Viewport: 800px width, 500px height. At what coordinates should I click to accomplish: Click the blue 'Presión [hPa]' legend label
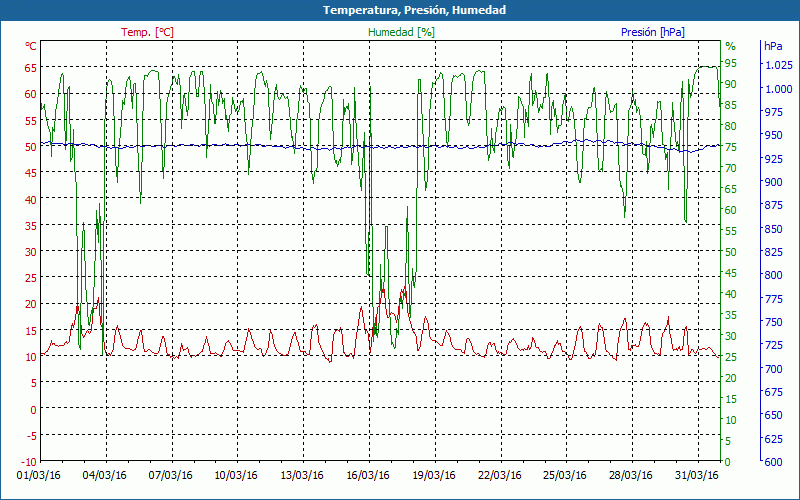pos(653,32)
